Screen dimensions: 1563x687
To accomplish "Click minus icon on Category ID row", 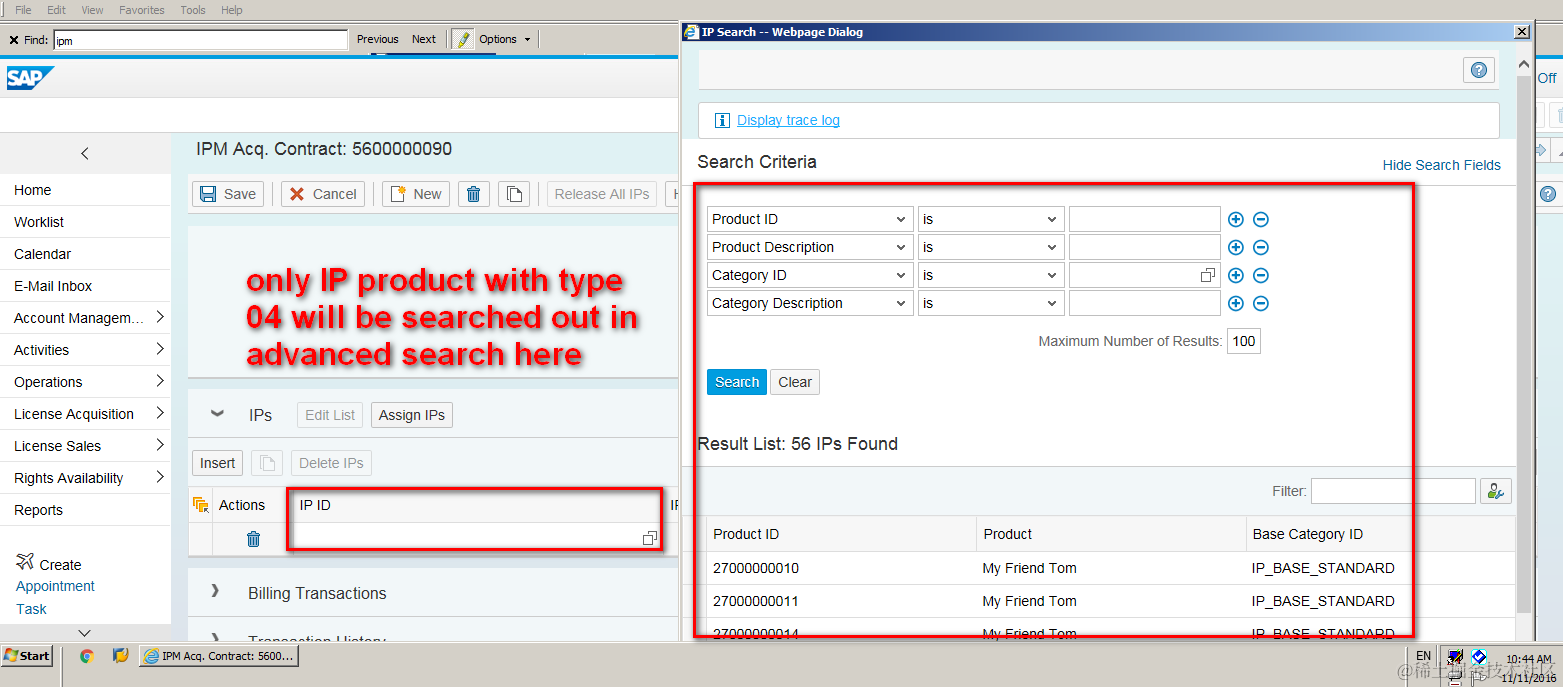I will click(1261, 275).
